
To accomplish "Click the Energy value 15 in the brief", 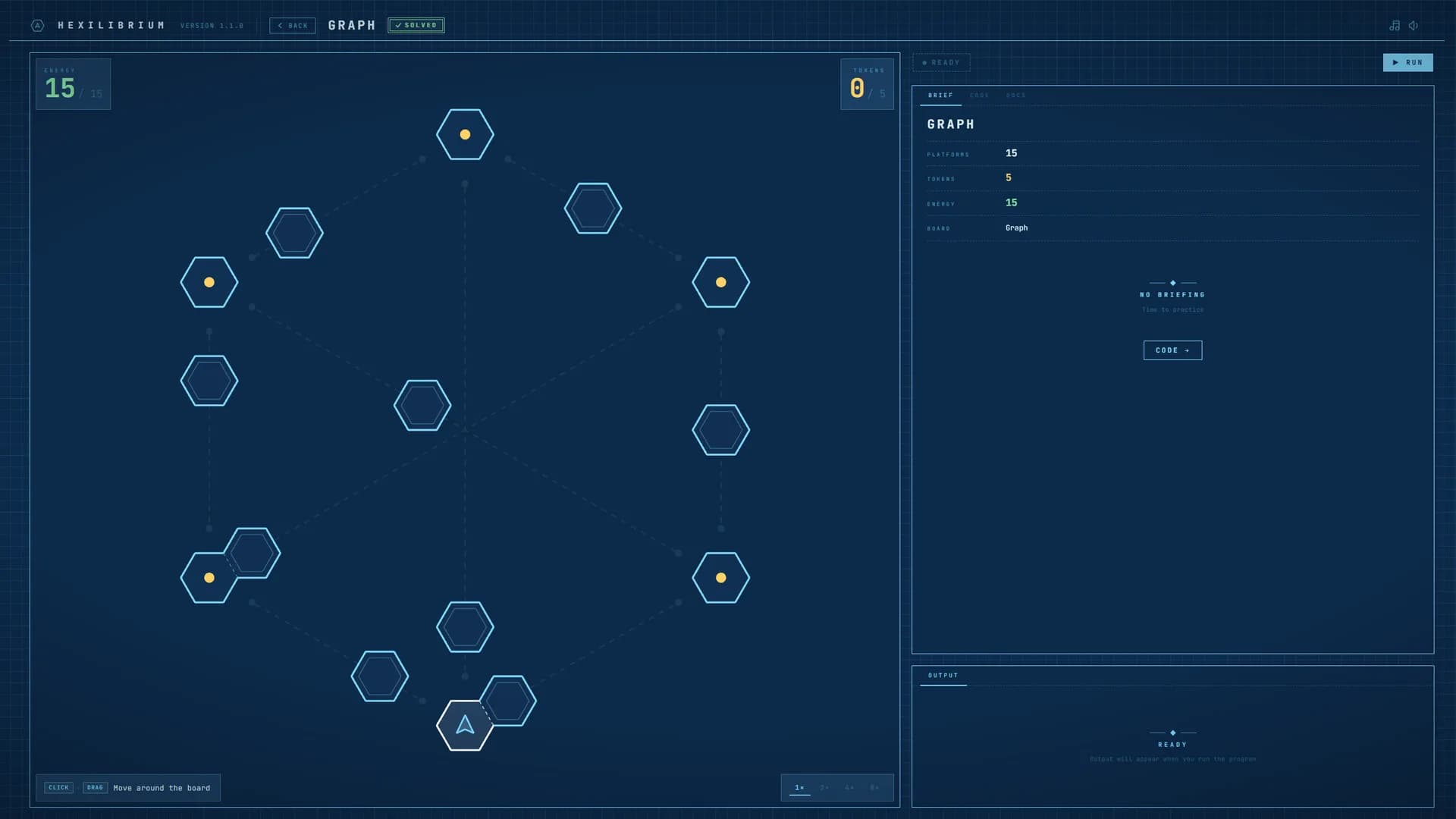I will click(1011, 202).
